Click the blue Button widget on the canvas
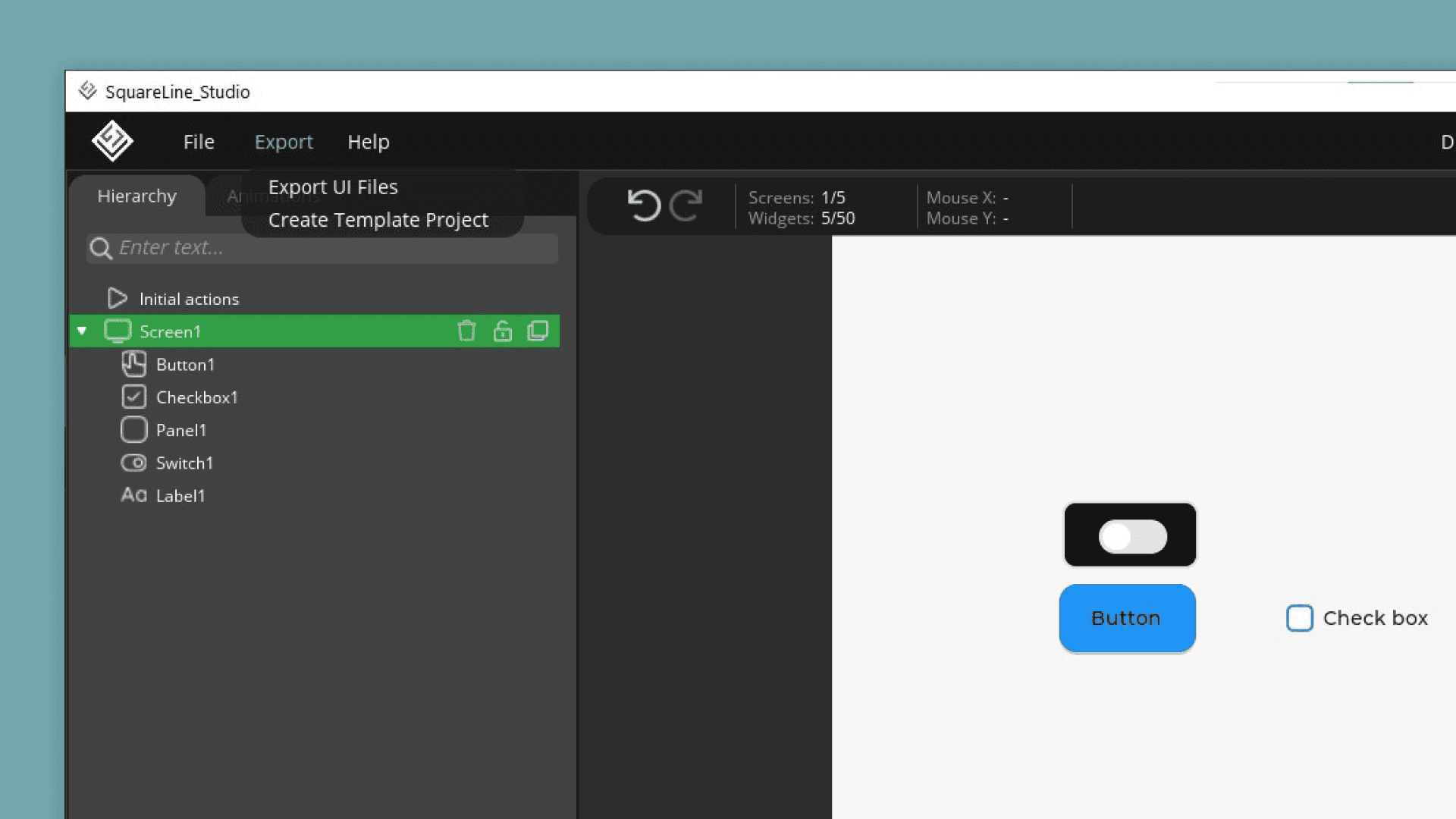The height and width of the screenshot is (819, 1456). click(x=1127, y=618)
